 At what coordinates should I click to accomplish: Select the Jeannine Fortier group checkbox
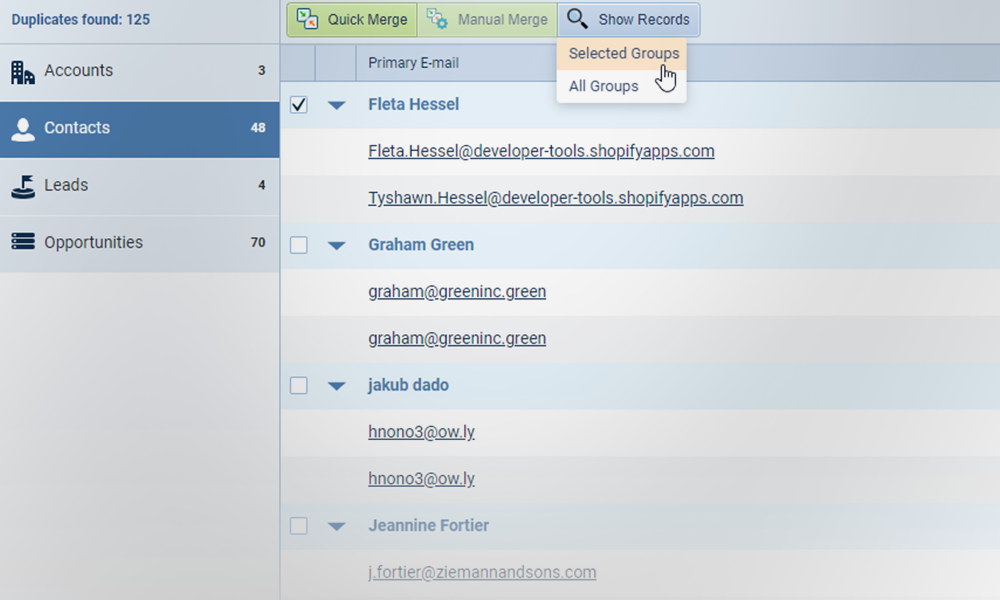click(x=298, y=526)
